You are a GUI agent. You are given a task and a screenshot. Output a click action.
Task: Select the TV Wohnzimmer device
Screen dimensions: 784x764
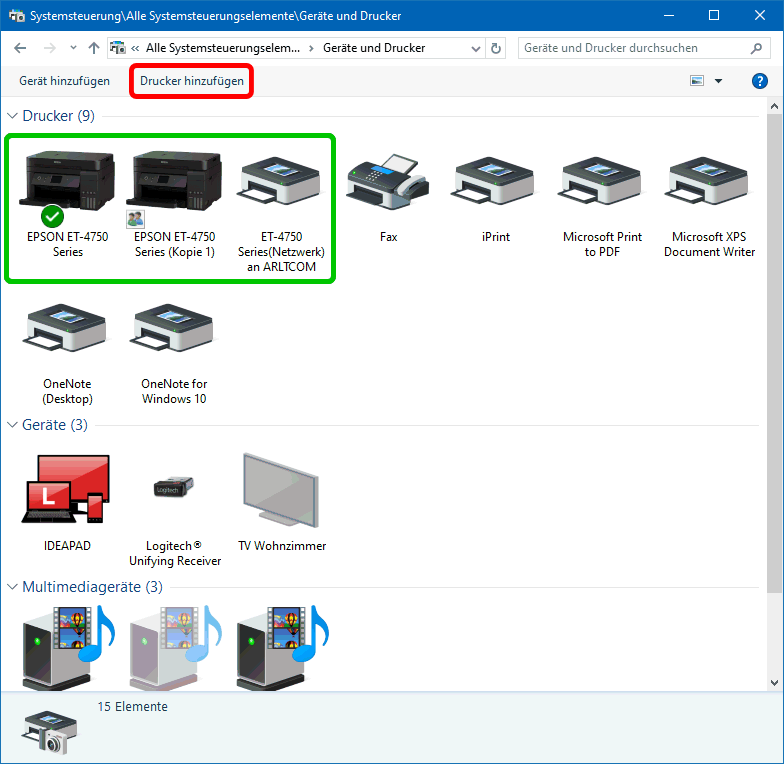[x=281, y=490]
